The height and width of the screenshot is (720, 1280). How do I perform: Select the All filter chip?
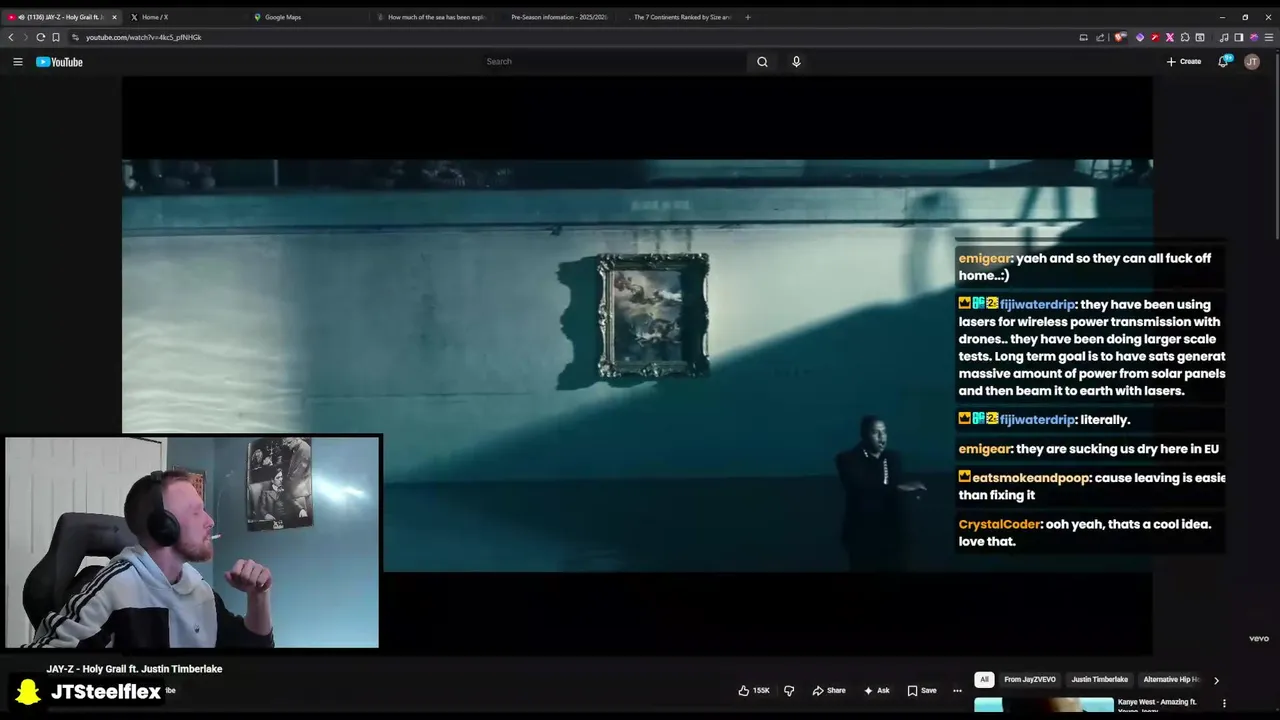984,680
